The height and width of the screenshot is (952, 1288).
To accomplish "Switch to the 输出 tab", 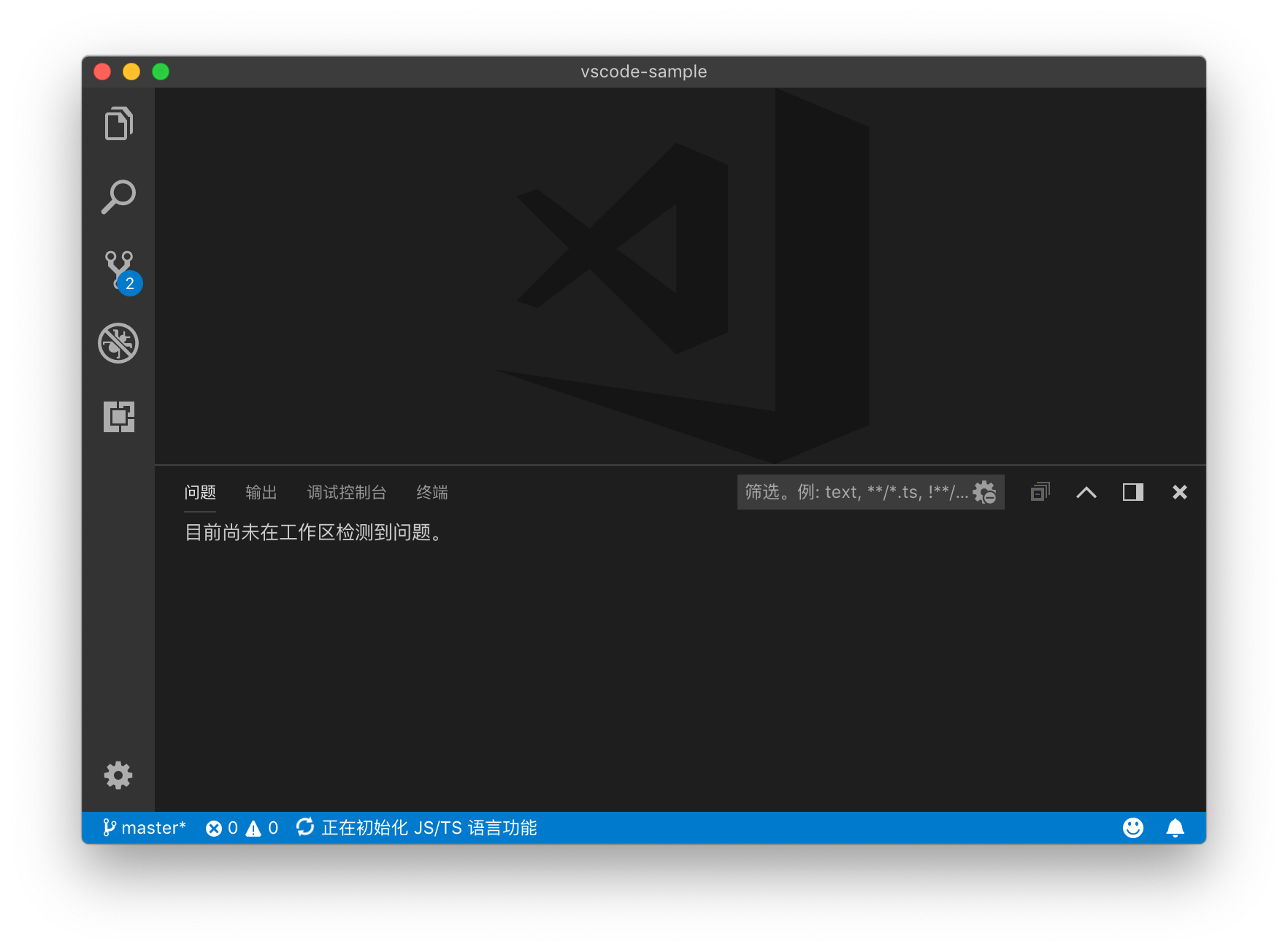I will (x=261, y=493).
